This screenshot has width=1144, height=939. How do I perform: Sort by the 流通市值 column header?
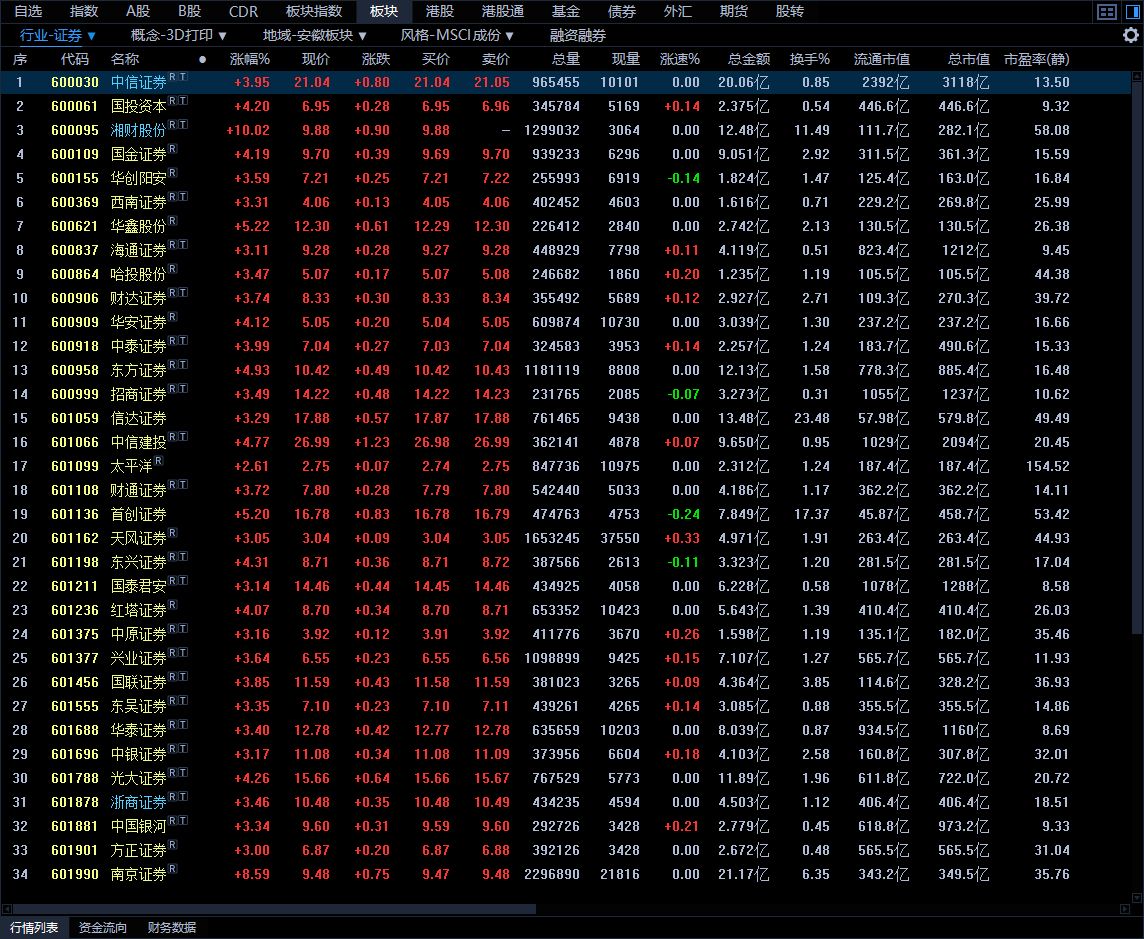point(881,59)
